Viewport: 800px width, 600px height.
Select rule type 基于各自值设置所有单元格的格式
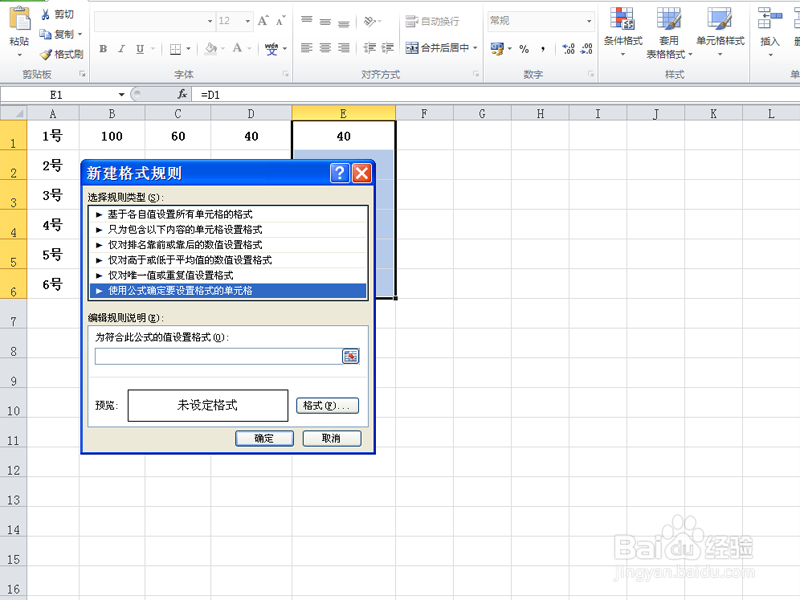tap(228, 214)
